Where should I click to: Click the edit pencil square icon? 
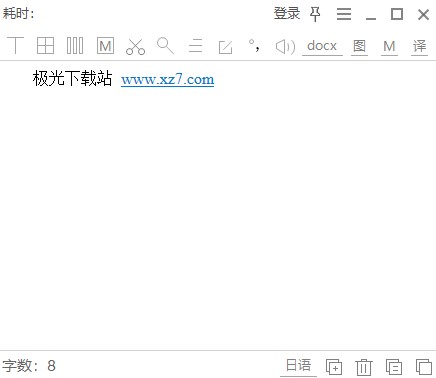[225, 47]
